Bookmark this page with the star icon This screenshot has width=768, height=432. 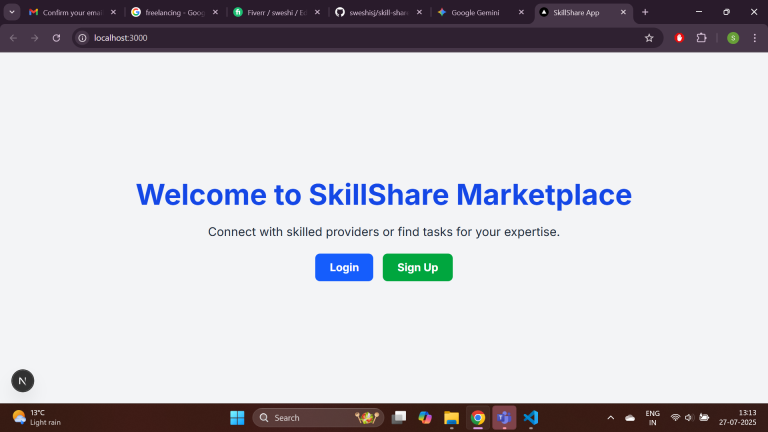[649, 38]
